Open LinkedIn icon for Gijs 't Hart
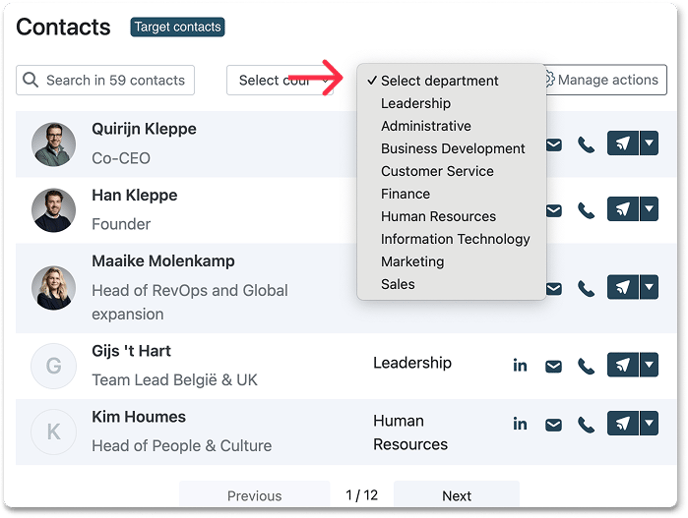Viewport: 688px width, 518px height. (520, 365)
